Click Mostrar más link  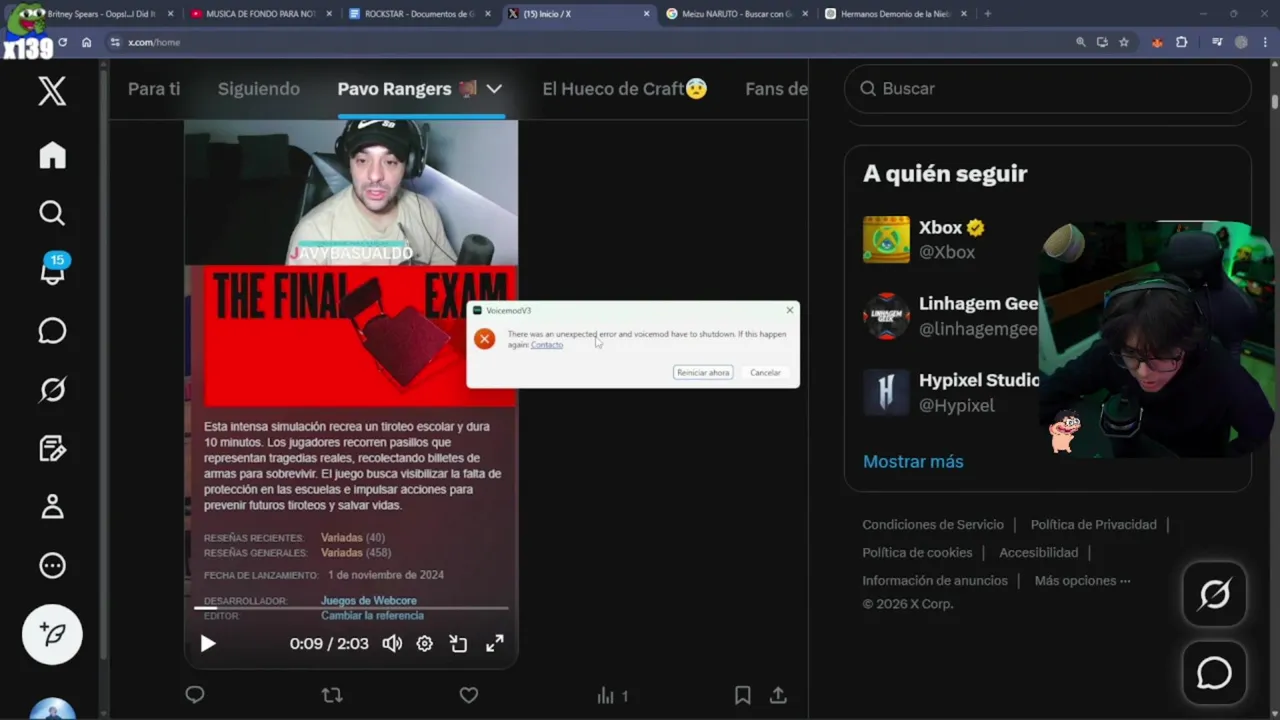pos(913,461)
